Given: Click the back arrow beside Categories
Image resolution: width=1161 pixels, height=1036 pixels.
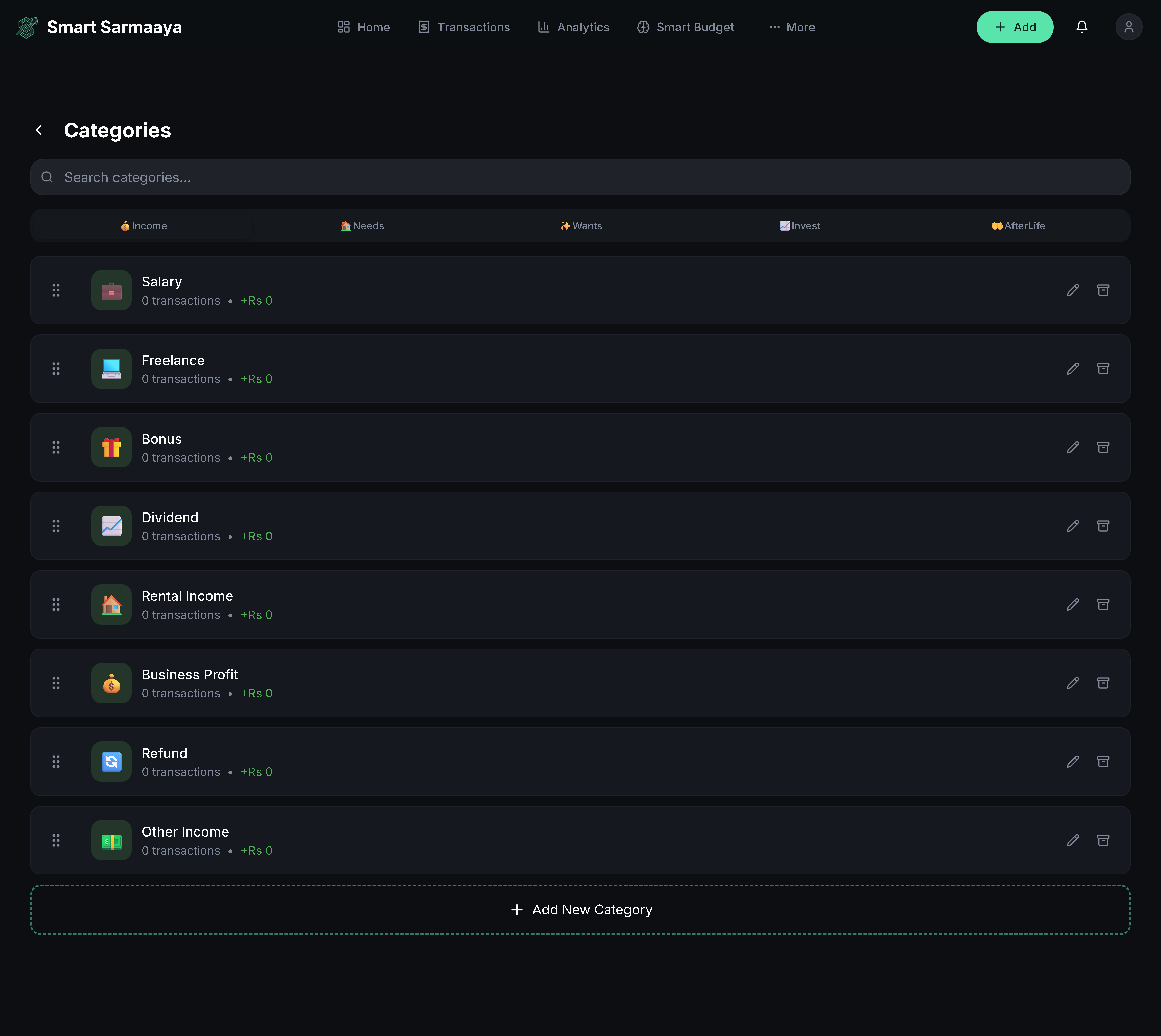Looking at the screenshot, I should coord(39,130).
